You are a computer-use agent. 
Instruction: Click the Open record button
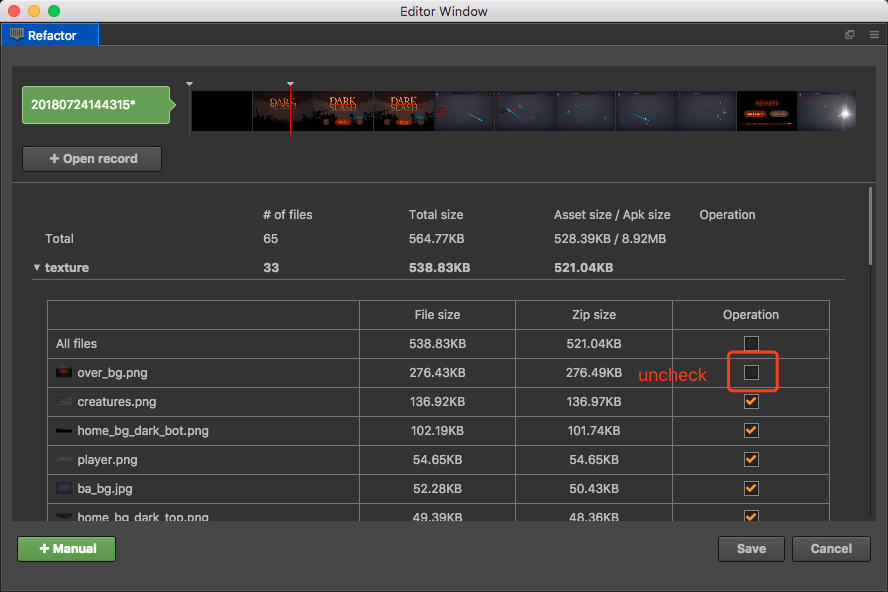point(92,159)
